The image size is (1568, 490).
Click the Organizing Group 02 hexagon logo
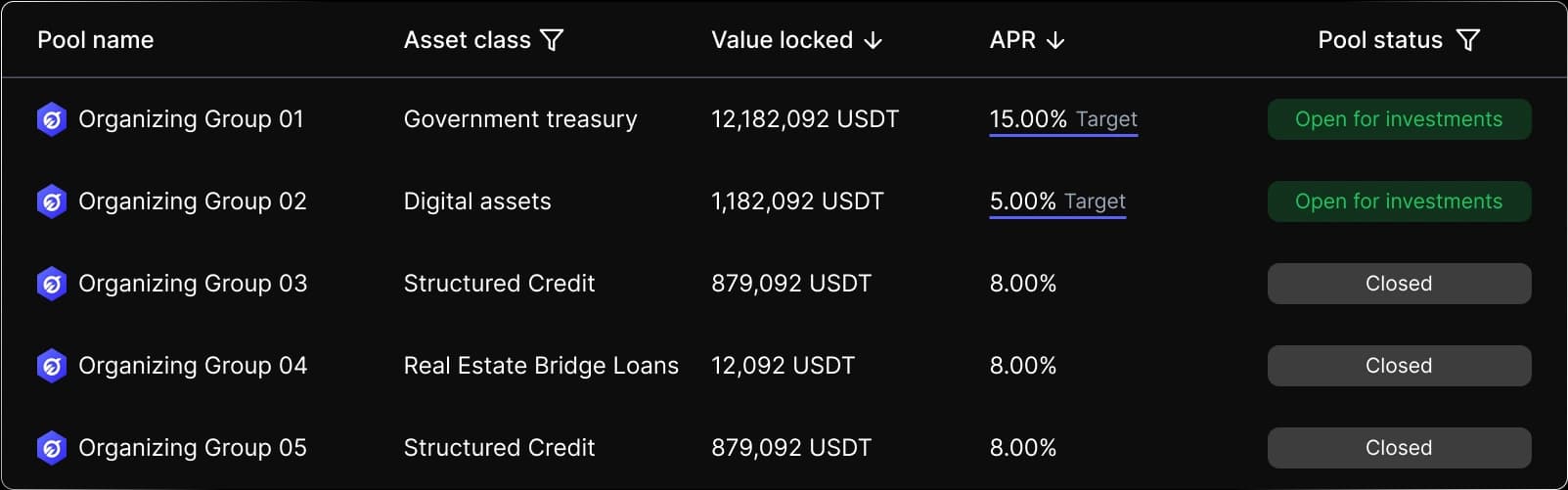click(x=52, y=201)
